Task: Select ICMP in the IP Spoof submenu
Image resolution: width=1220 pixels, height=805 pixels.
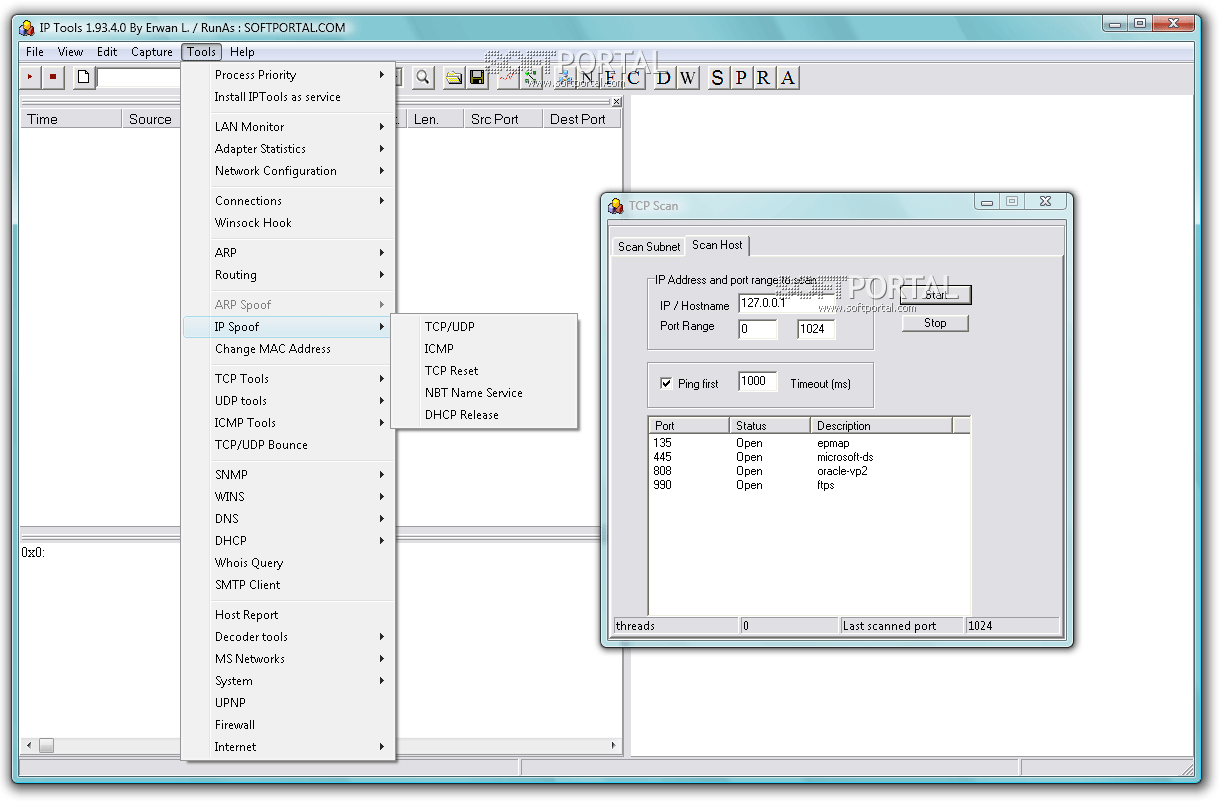Action: [x=484, y=349]
